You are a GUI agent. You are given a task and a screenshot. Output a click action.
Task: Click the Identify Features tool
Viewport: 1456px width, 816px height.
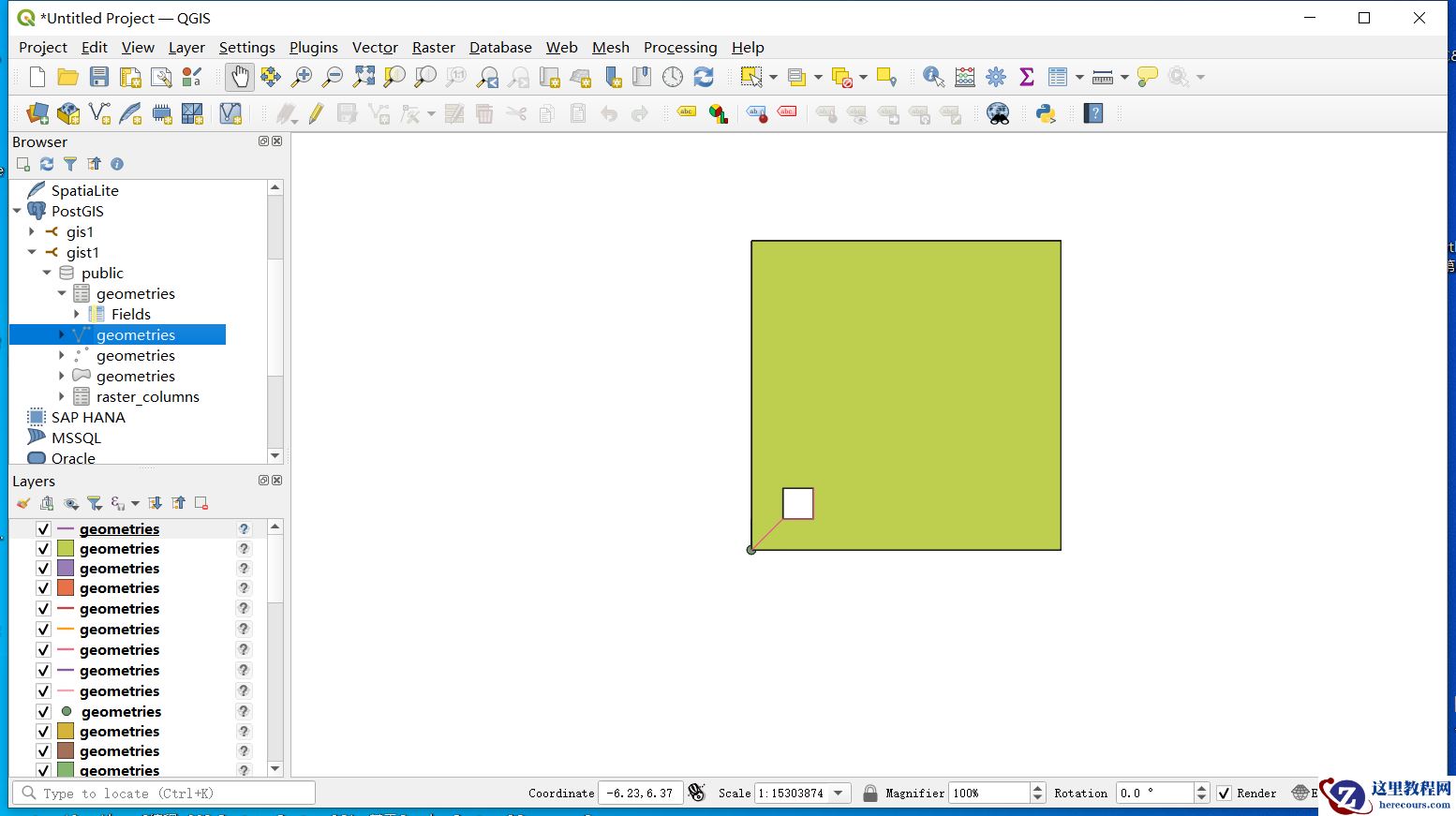click(932, 77)
